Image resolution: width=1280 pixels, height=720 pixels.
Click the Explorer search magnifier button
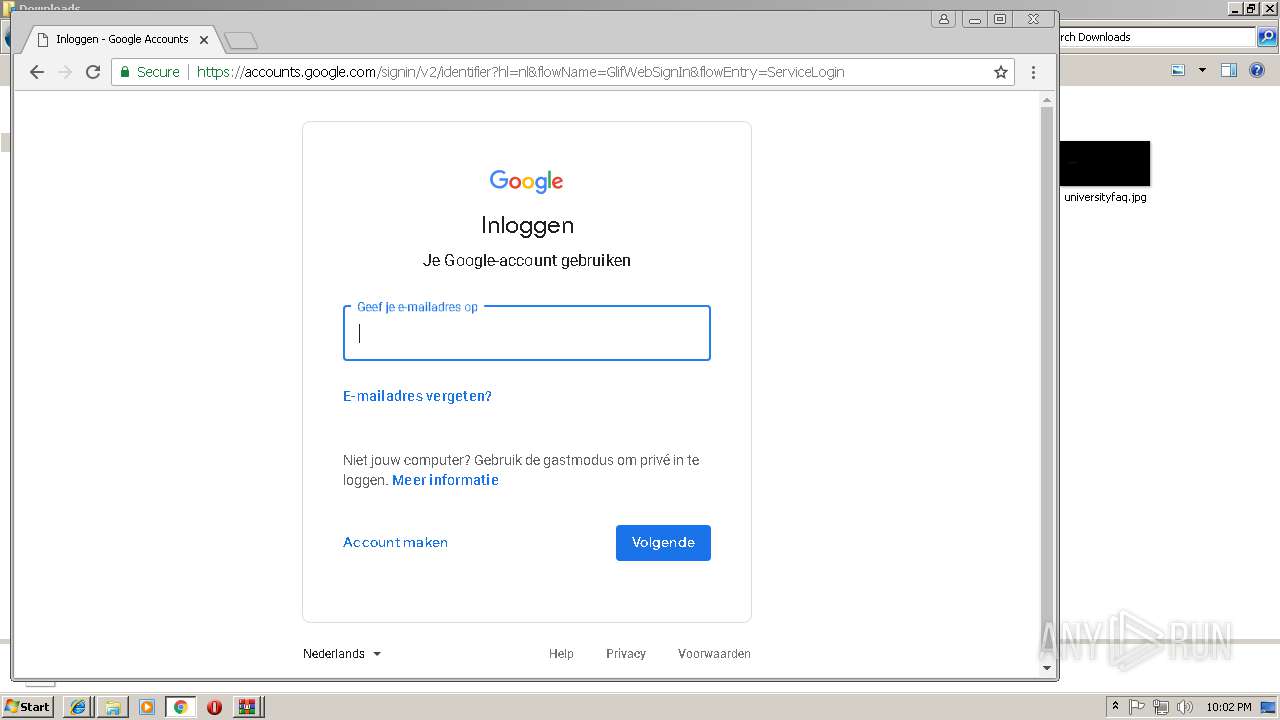[x=1266, y=37]
